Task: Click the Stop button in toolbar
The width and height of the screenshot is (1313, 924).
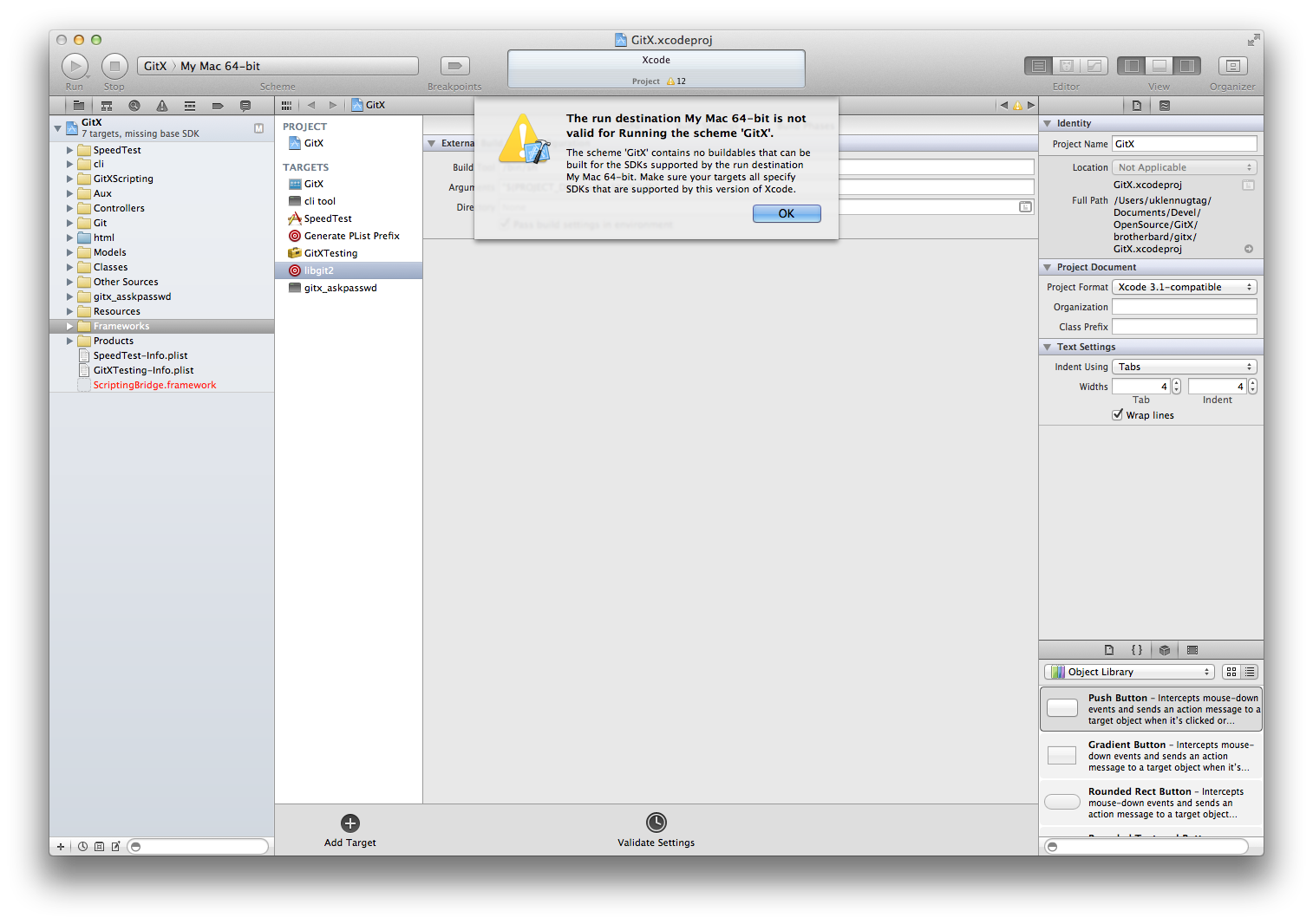Action: pyautogui.click(x=114, y=66)
